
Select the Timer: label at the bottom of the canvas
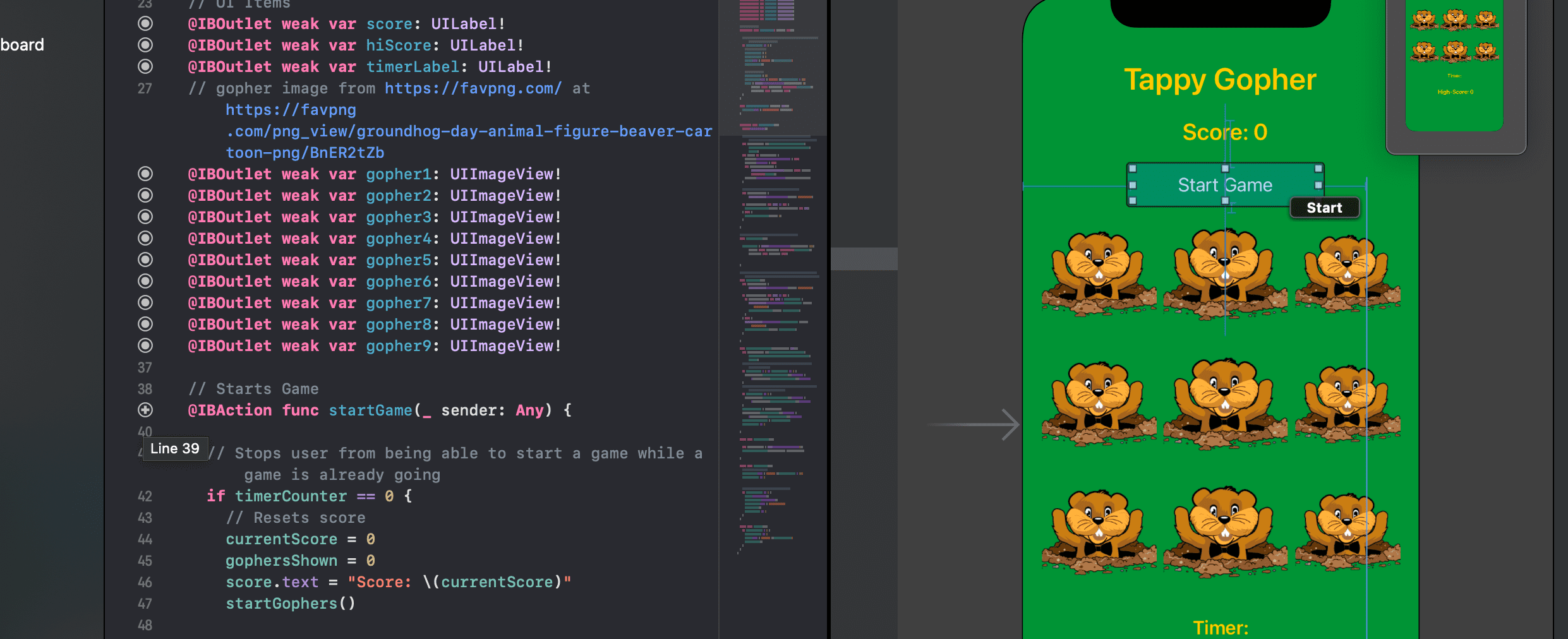click(1220, 628)
